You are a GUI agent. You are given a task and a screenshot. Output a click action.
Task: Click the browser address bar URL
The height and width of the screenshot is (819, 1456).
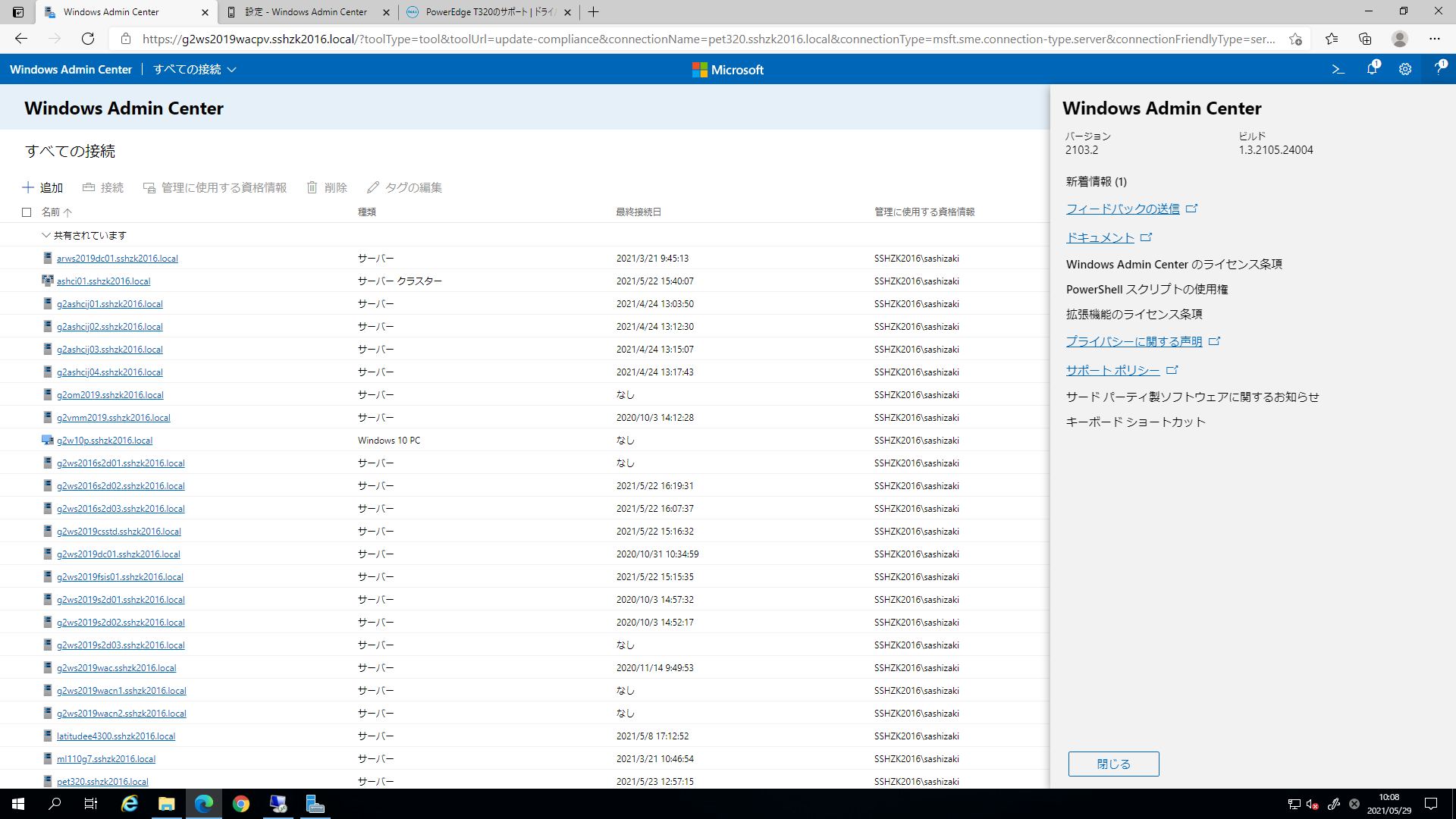click(708, 39)
